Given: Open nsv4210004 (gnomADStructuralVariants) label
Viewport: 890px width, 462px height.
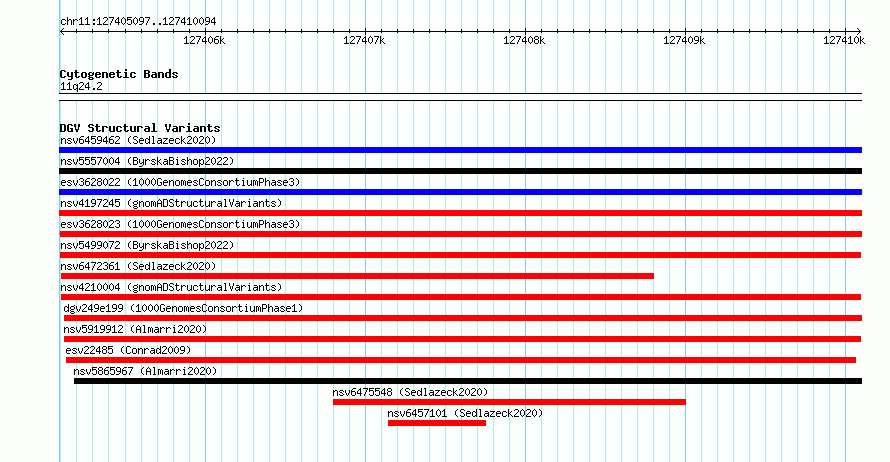Looking at the screenshot, I should pyautogui.click(x=171, y=287).
